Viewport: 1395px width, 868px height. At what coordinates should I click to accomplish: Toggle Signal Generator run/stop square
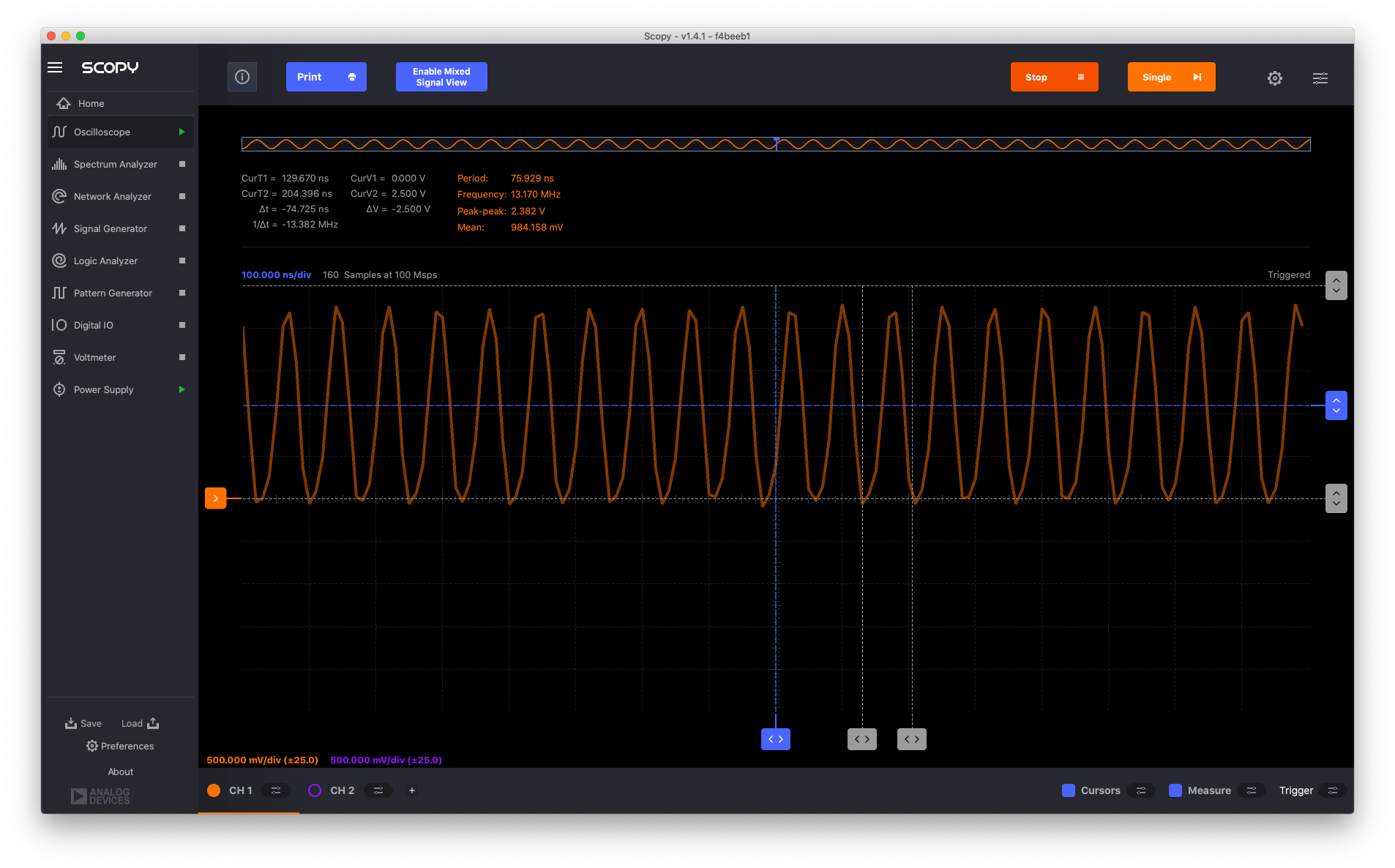pyautogui.click(x=182, y=228)
